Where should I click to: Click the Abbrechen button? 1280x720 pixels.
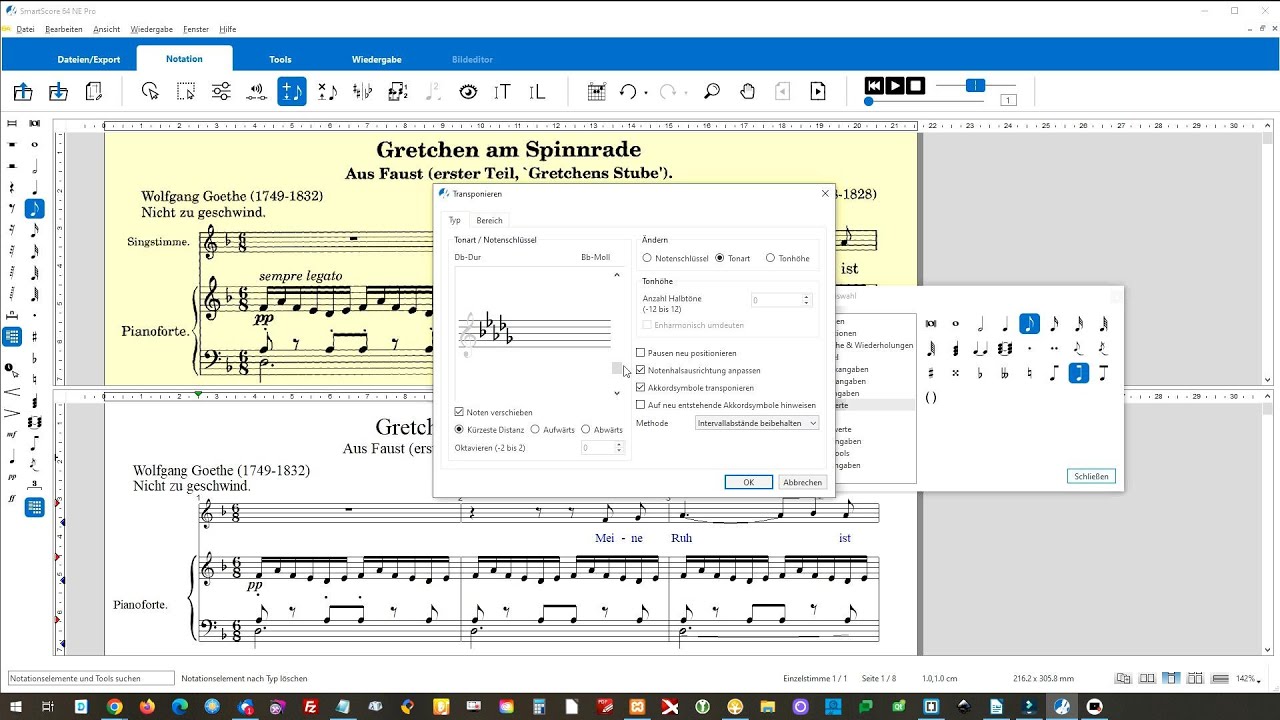coord(802,482)
